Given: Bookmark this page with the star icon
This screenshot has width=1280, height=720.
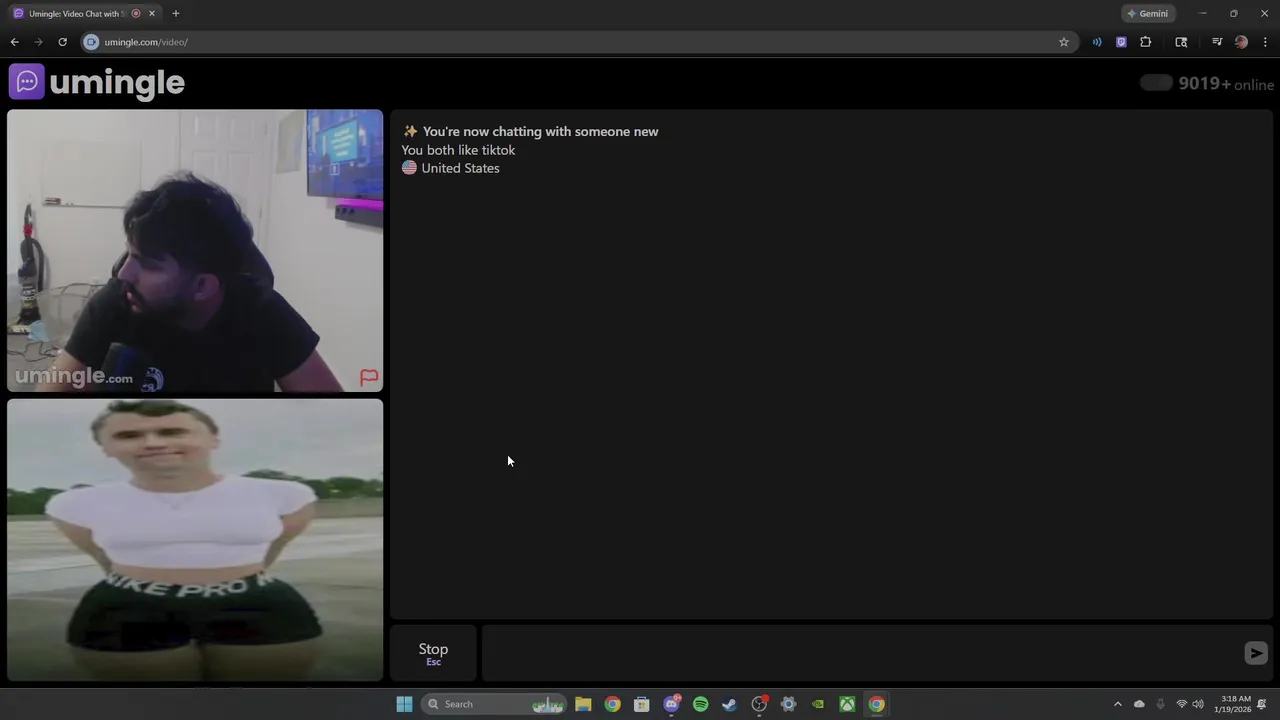Looking at the screenshot, I should click(1064, 42).
